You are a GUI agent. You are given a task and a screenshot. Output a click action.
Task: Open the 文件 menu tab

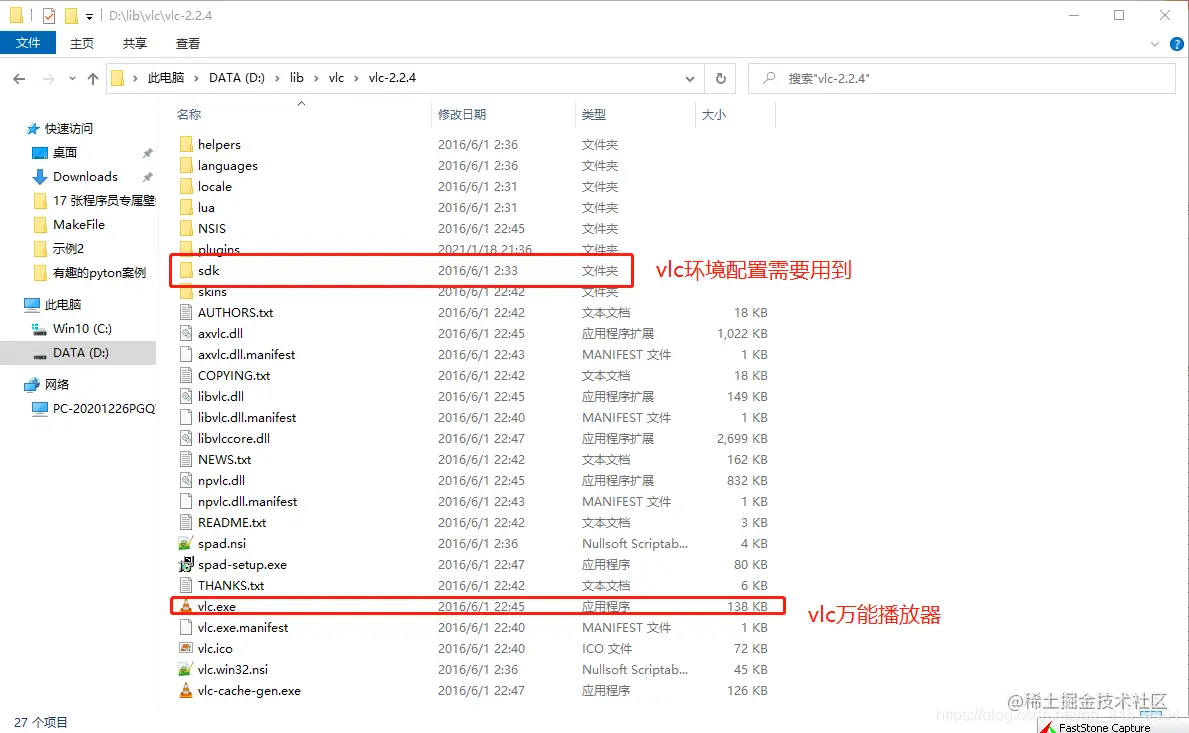(28, 43)
